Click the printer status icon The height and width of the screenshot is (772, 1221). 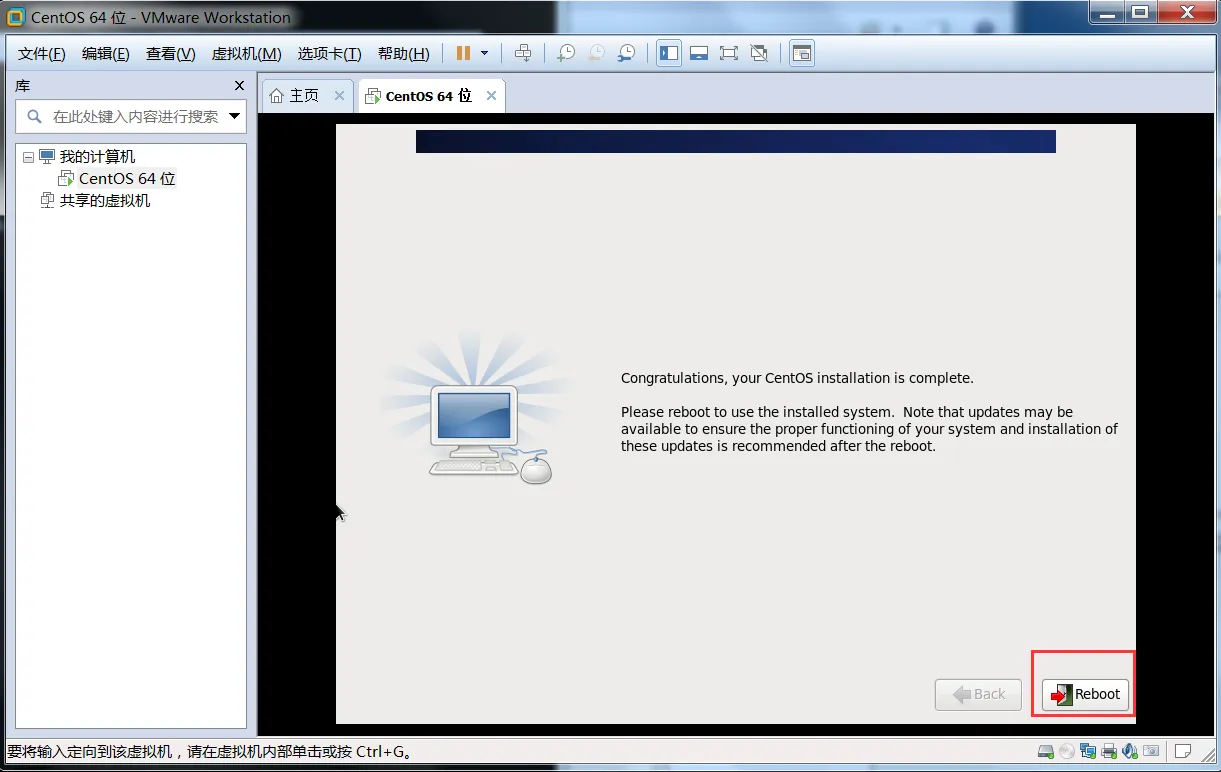[1109, 751]
